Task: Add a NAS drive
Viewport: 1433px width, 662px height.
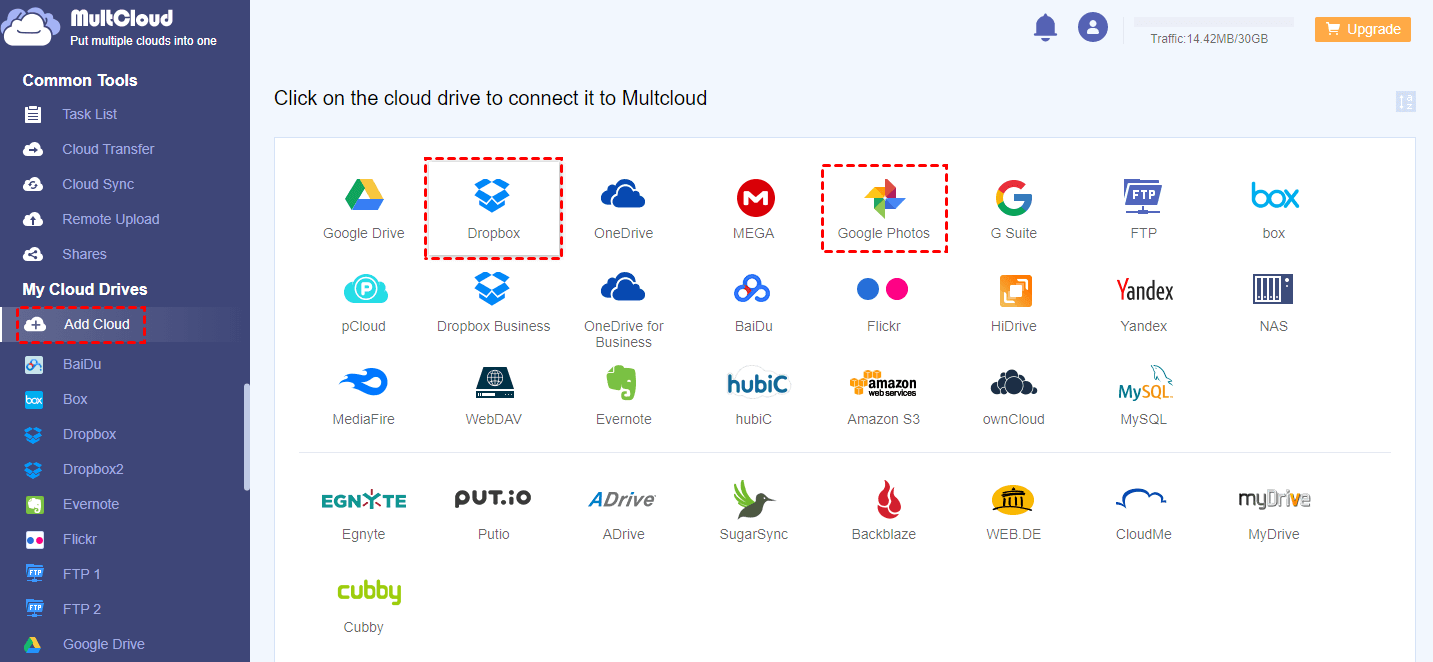Action: (1273, 289)
